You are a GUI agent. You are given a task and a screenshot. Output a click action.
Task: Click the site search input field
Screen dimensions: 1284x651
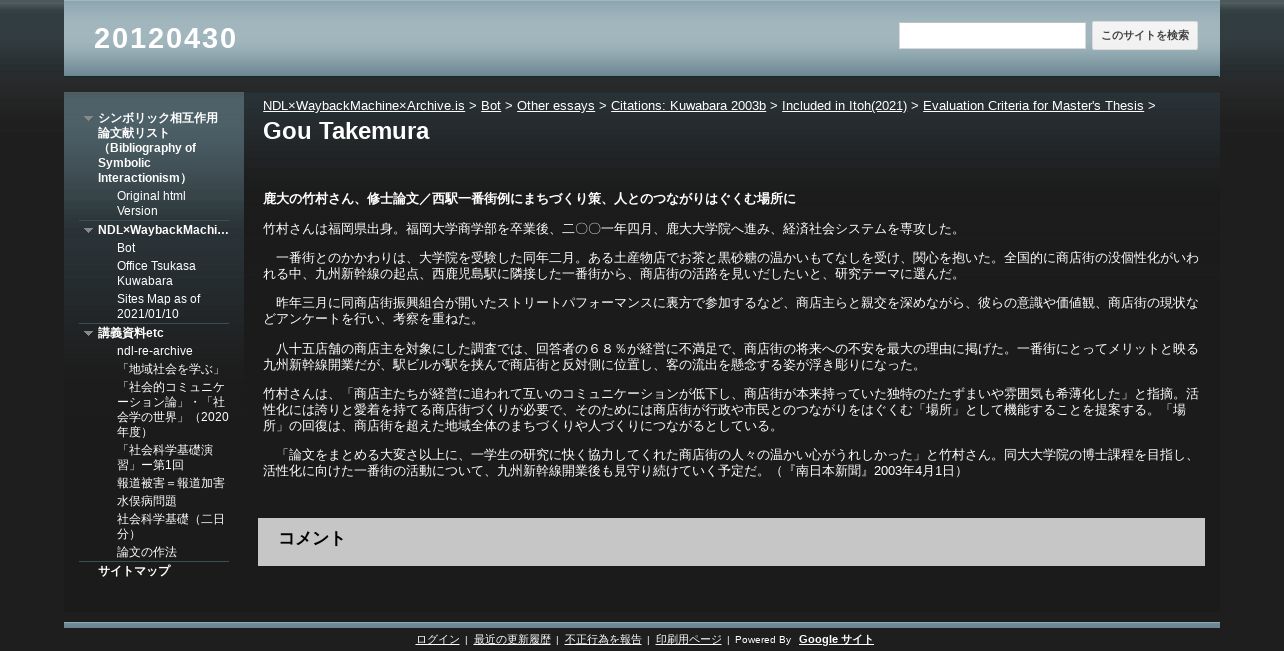[x=992, y=36]
